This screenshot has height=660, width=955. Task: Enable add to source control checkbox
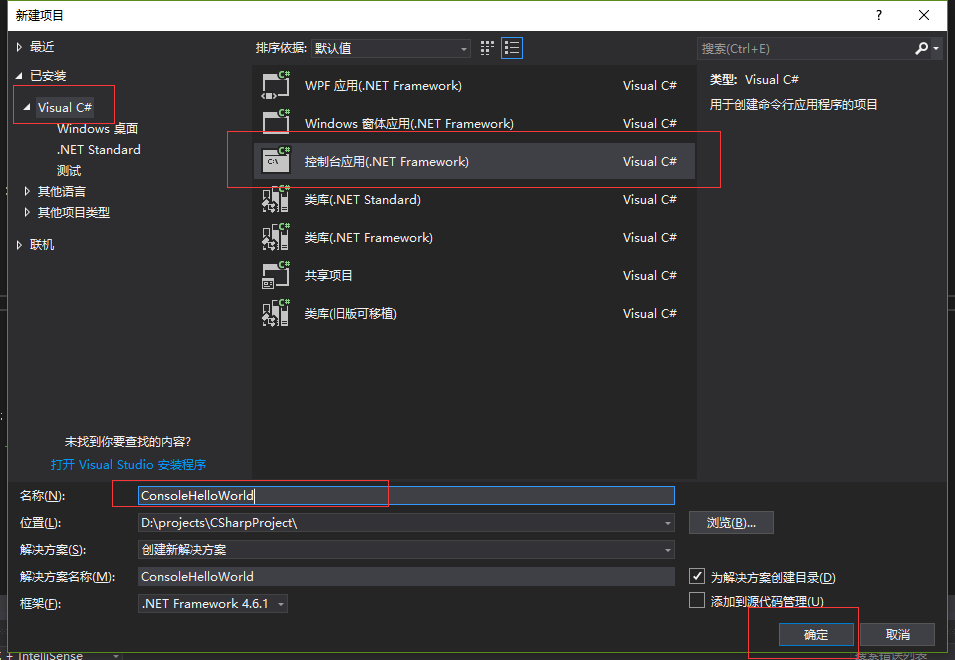(697, 600)
